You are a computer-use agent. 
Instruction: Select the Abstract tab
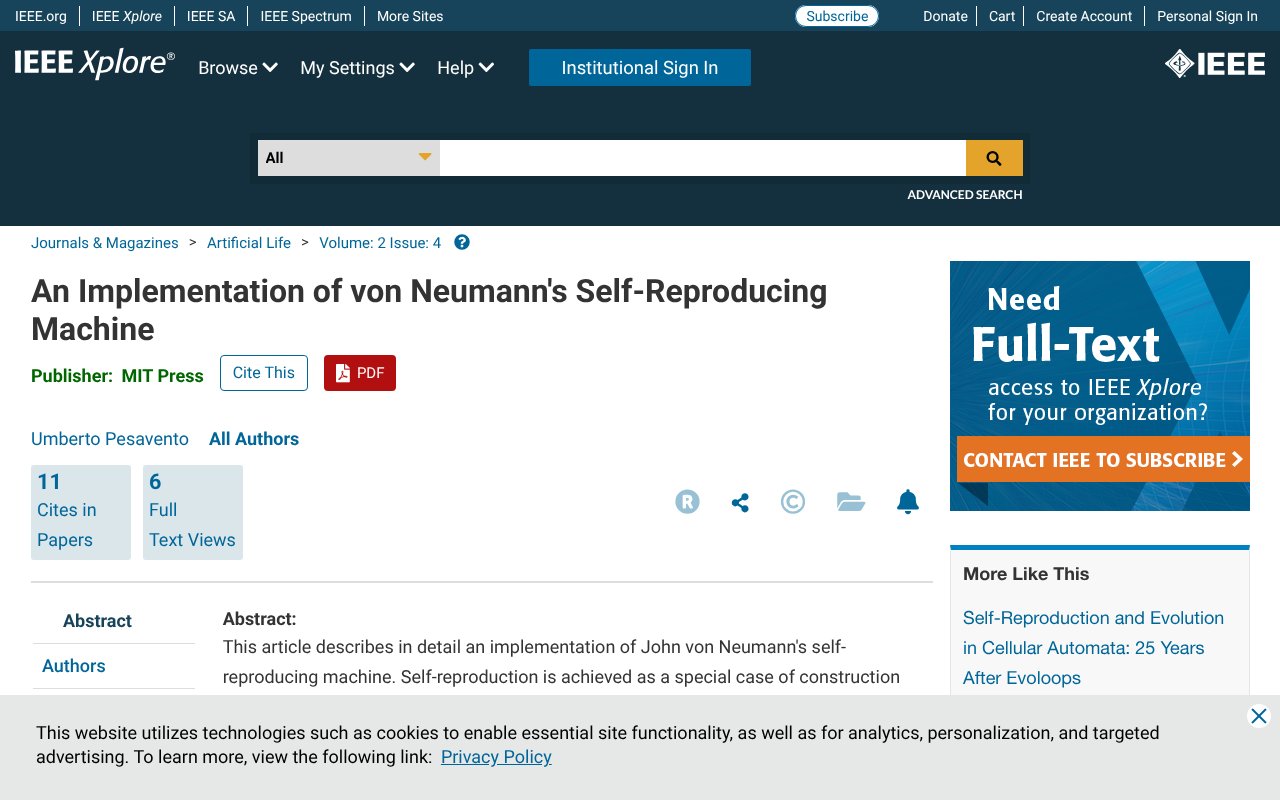(97, 621)
